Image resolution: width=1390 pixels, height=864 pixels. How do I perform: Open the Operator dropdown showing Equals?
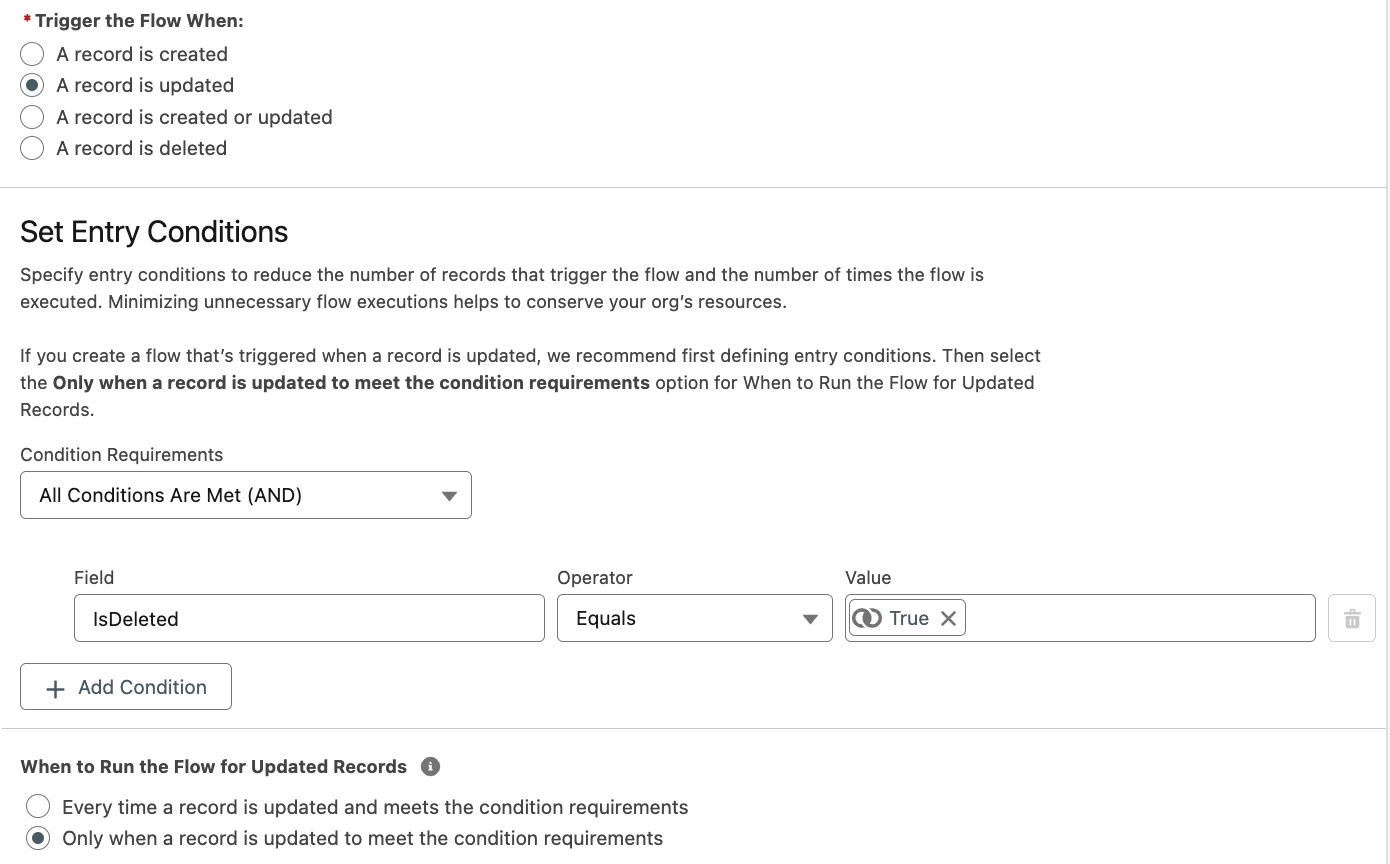point(694,618)
